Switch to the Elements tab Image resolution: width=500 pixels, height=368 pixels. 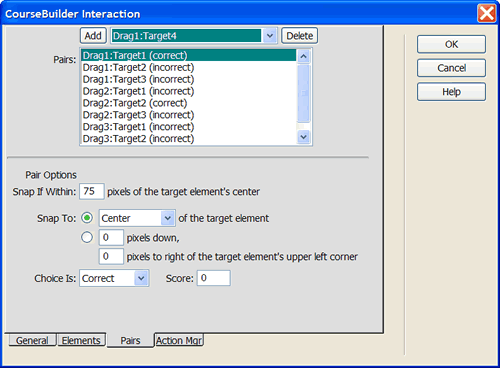81,340
